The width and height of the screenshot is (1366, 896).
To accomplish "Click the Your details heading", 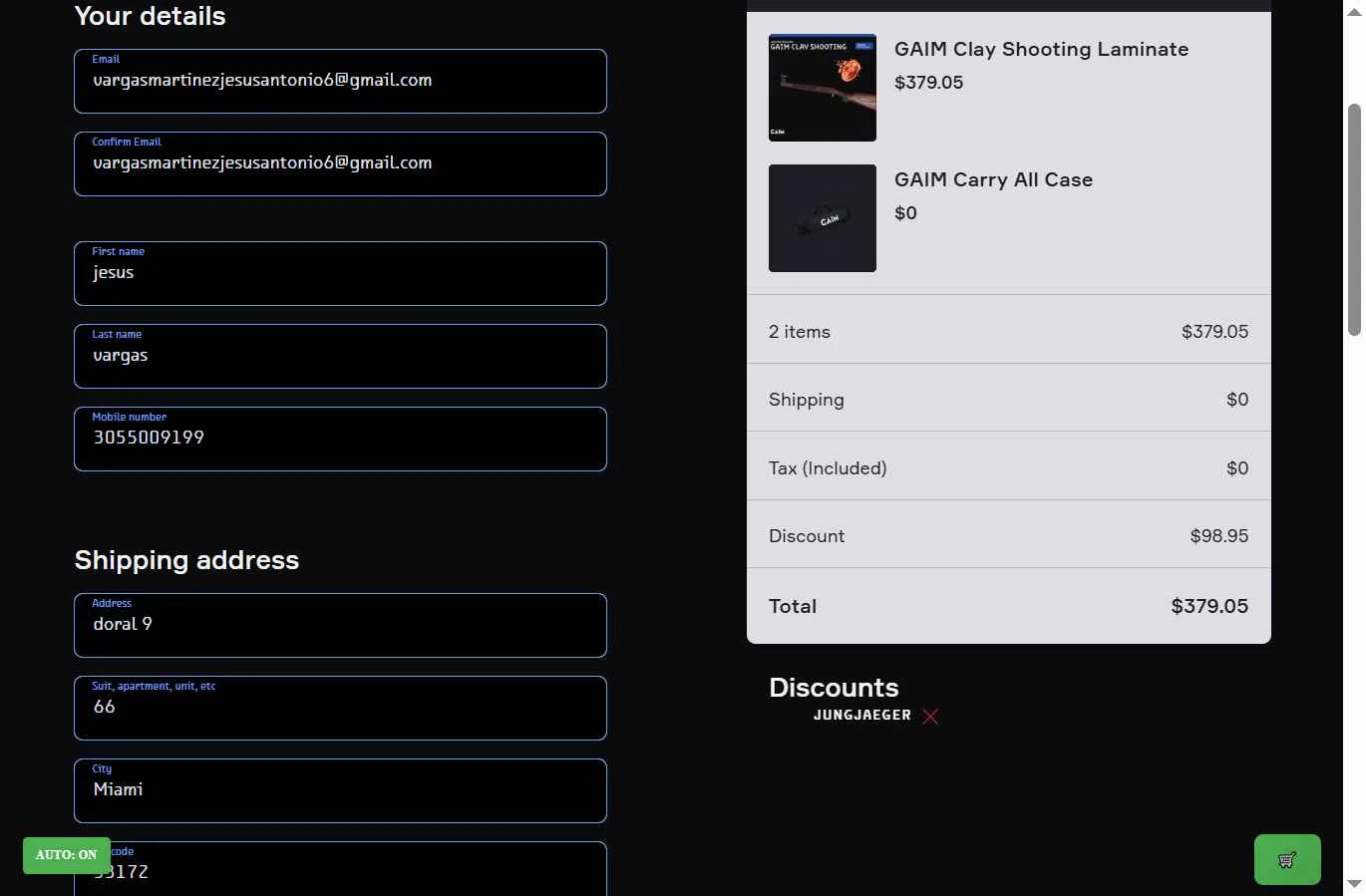I will (150, 16).
